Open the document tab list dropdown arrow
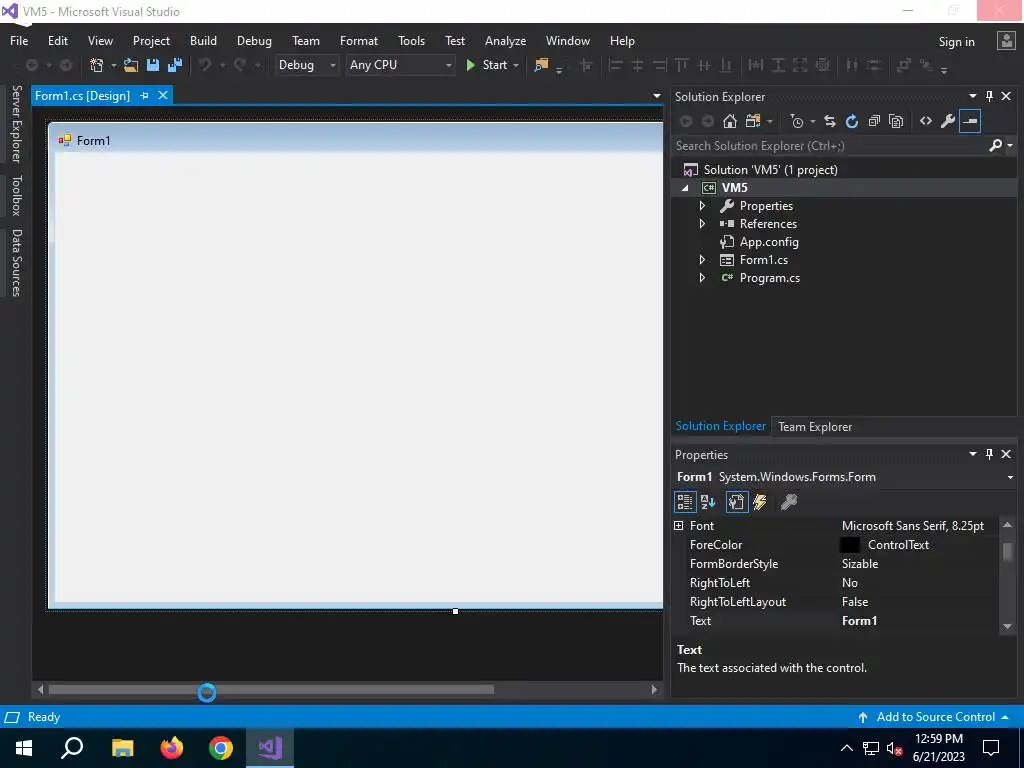The height and width of the screenshot is (768, 1024). coord(656,96)
